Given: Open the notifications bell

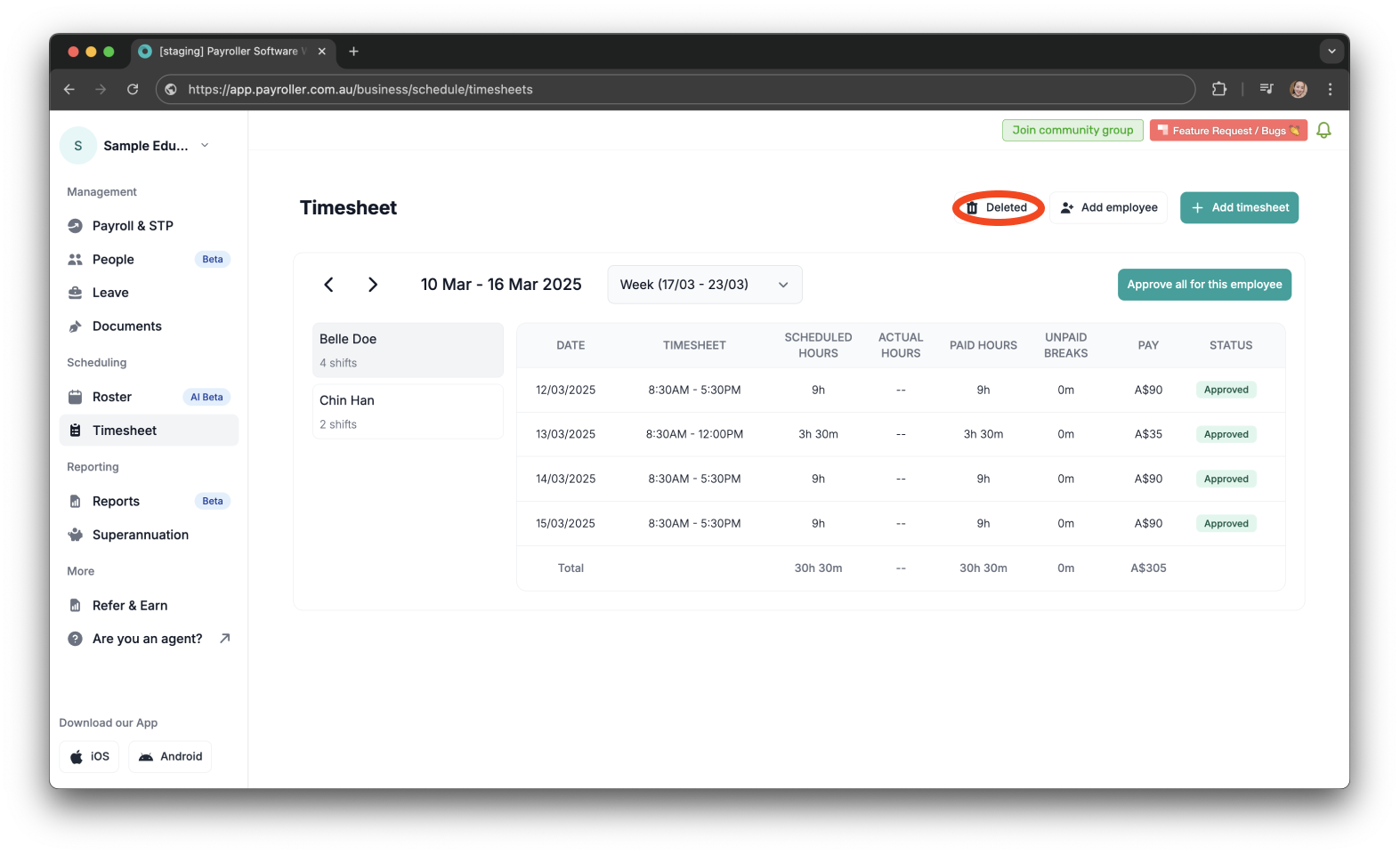Looking at the screenshot, I should 1323,131.
